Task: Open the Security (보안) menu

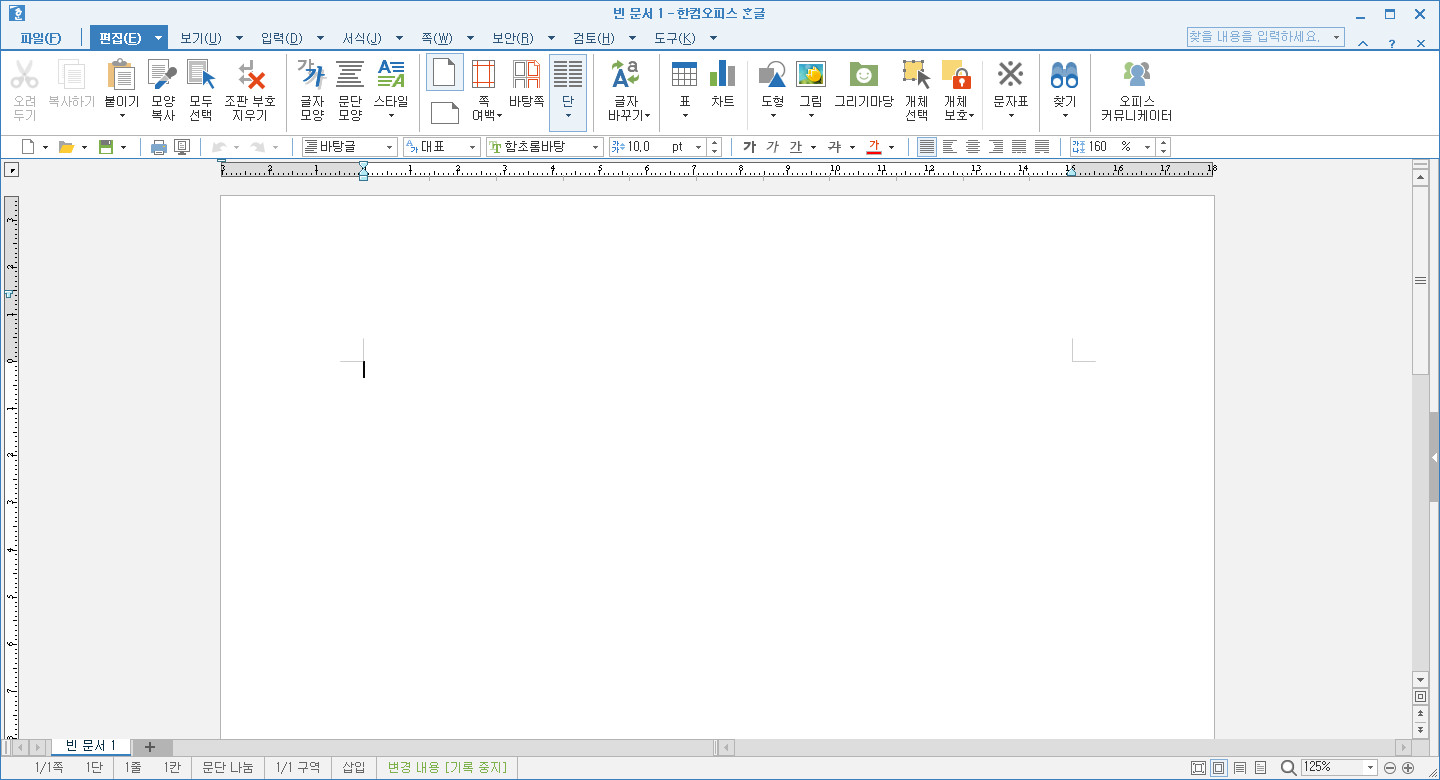Action: (x=512, y=38)
